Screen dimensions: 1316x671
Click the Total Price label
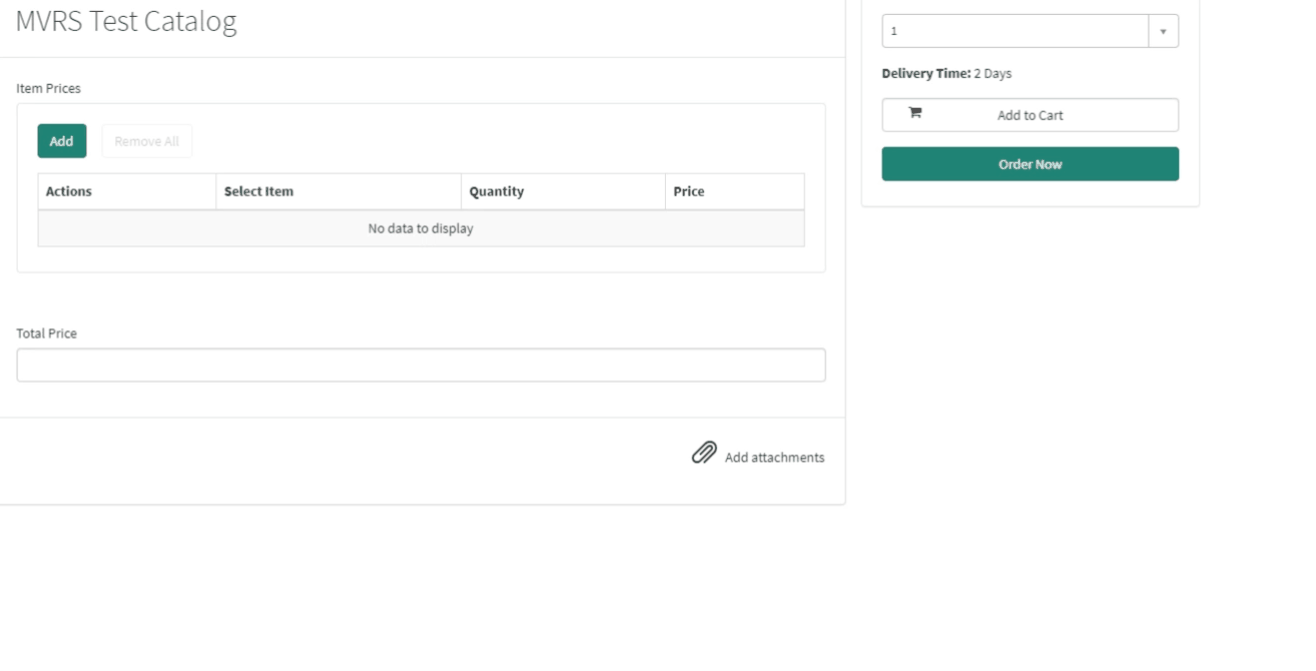(x=45, y=333)
